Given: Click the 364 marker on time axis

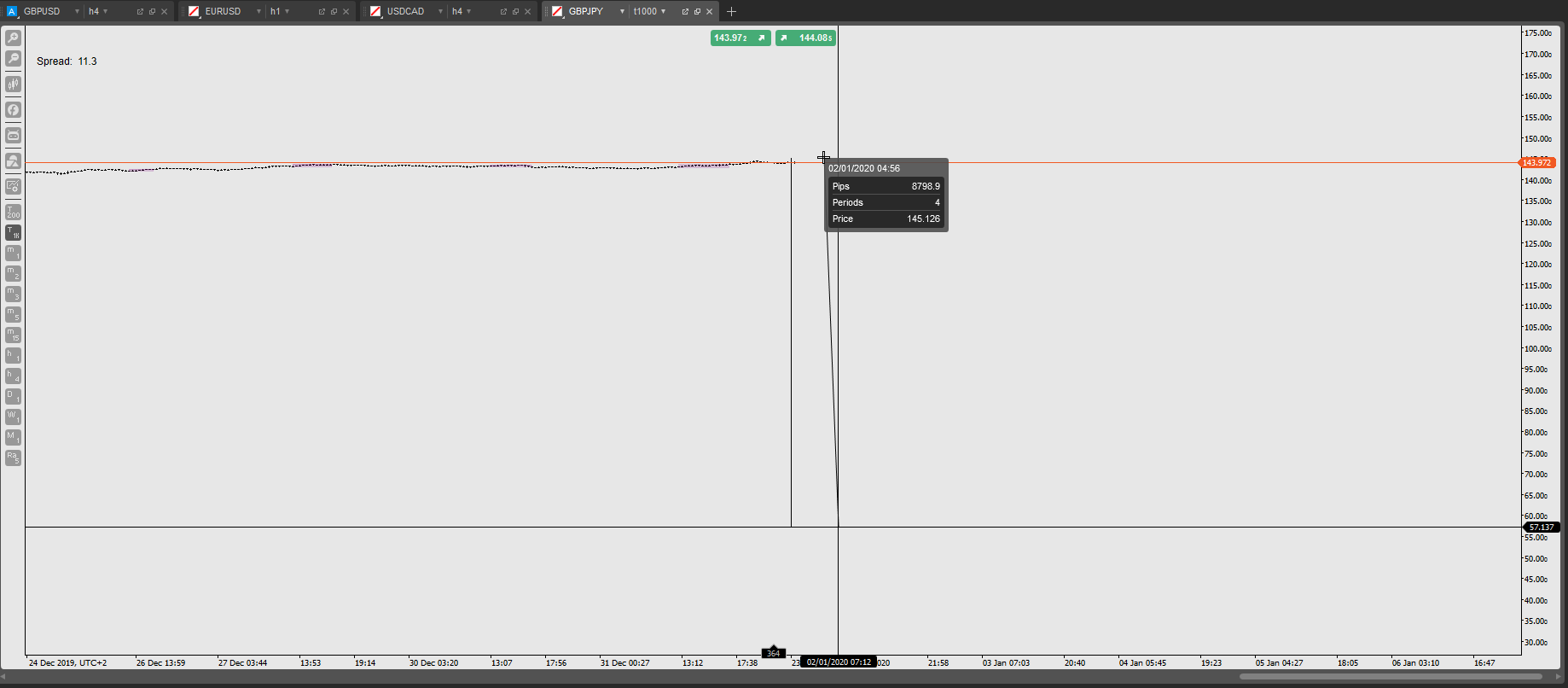Looking at the screenshot, I should [x=773, y=653].
